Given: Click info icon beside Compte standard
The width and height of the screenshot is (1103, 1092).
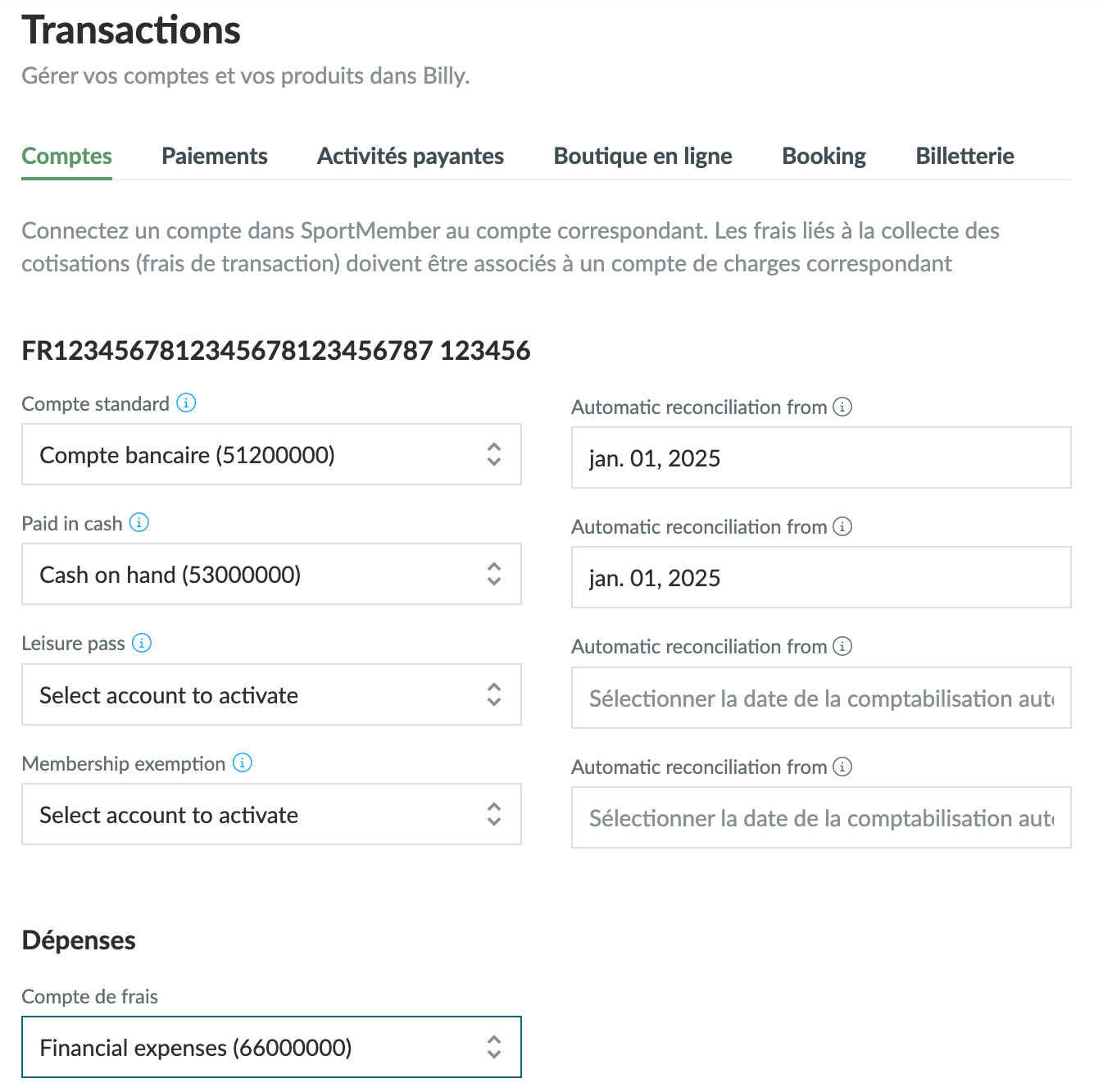Looking at the screenshot, I should click(187, 403).
